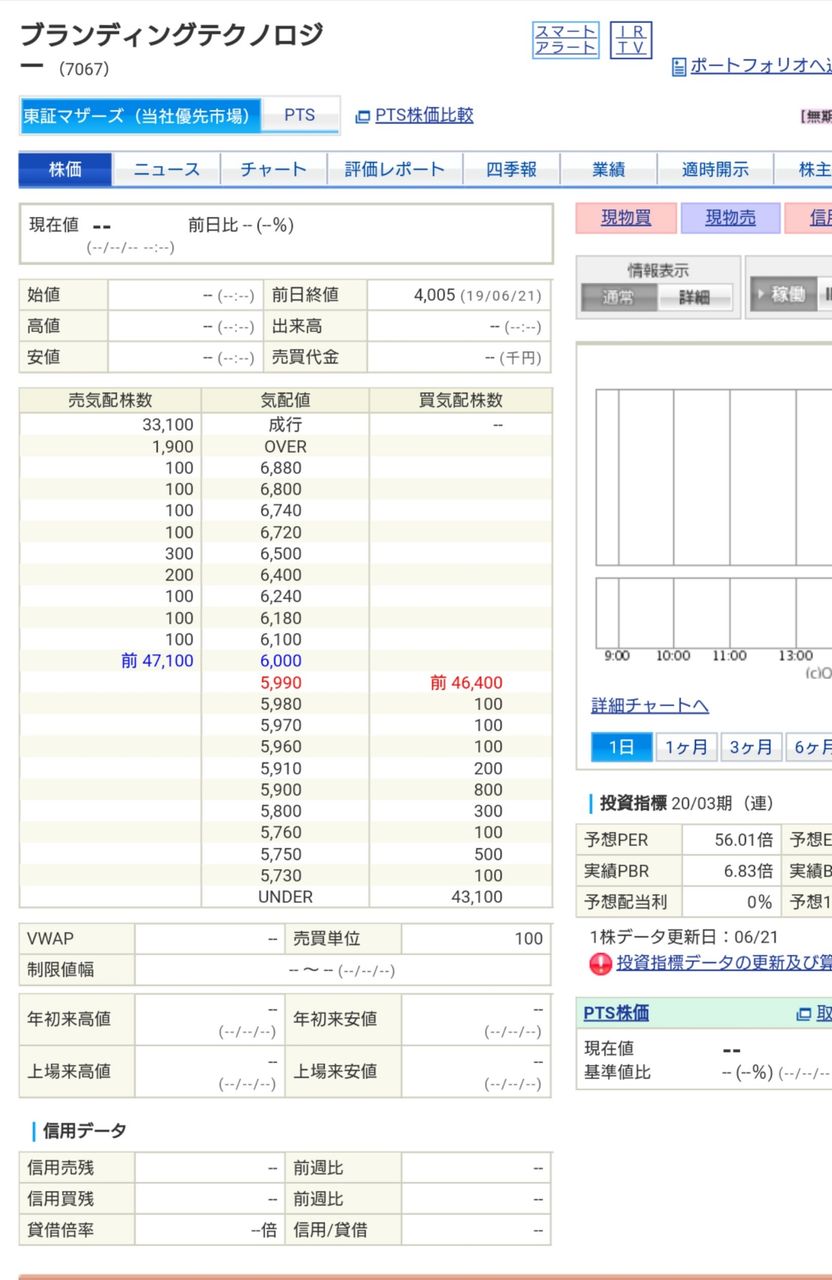
Task: Click red bid price 5,990
Action: coord(281,683)
